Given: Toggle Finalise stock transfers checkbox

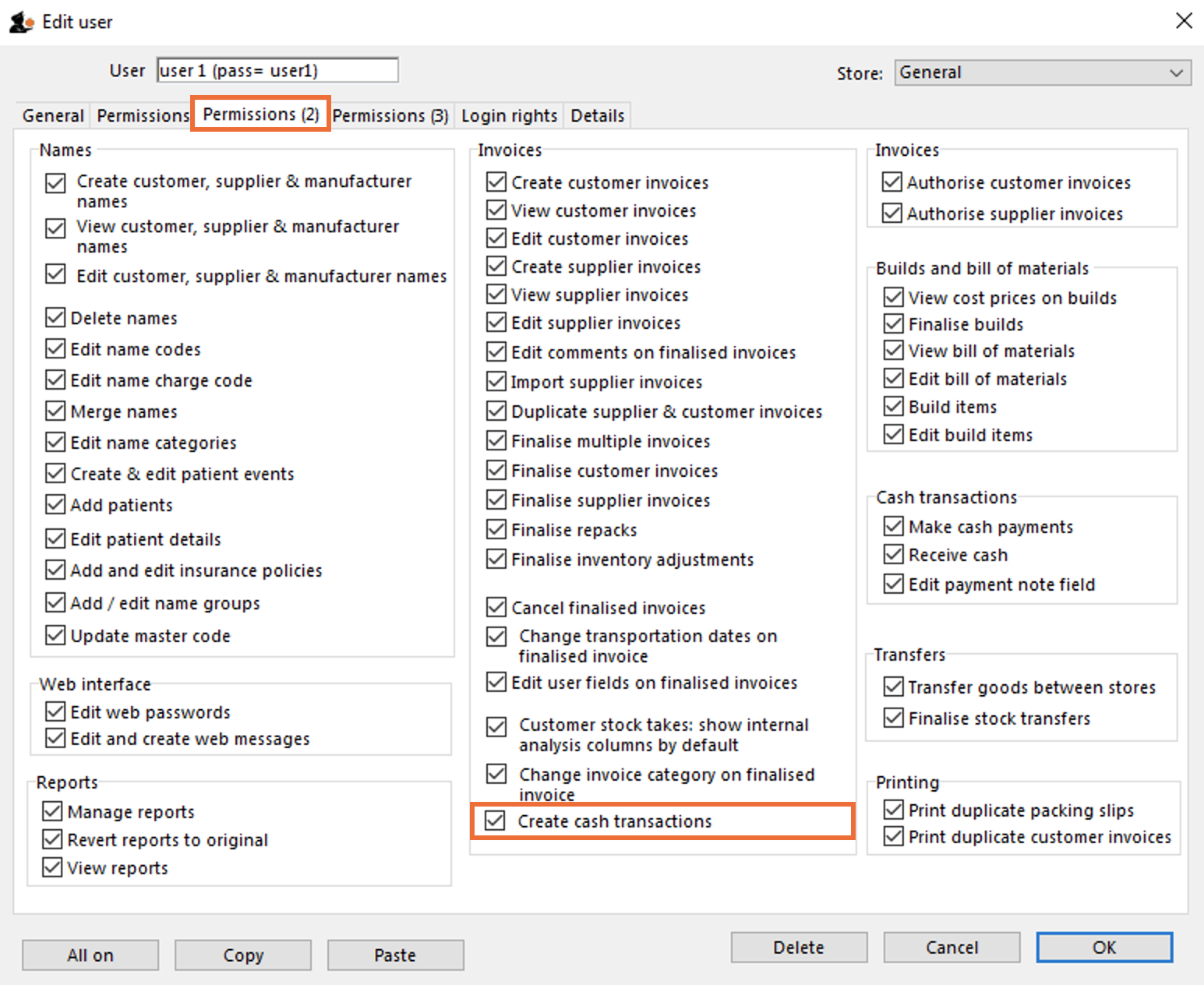Looking at the screenshot, I should tap(894, 718).
